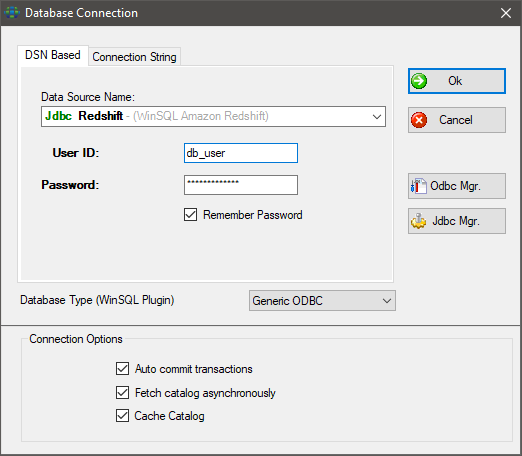
Task: Toggle the Cache Catalog checkbox
Action: click(122, 416)
